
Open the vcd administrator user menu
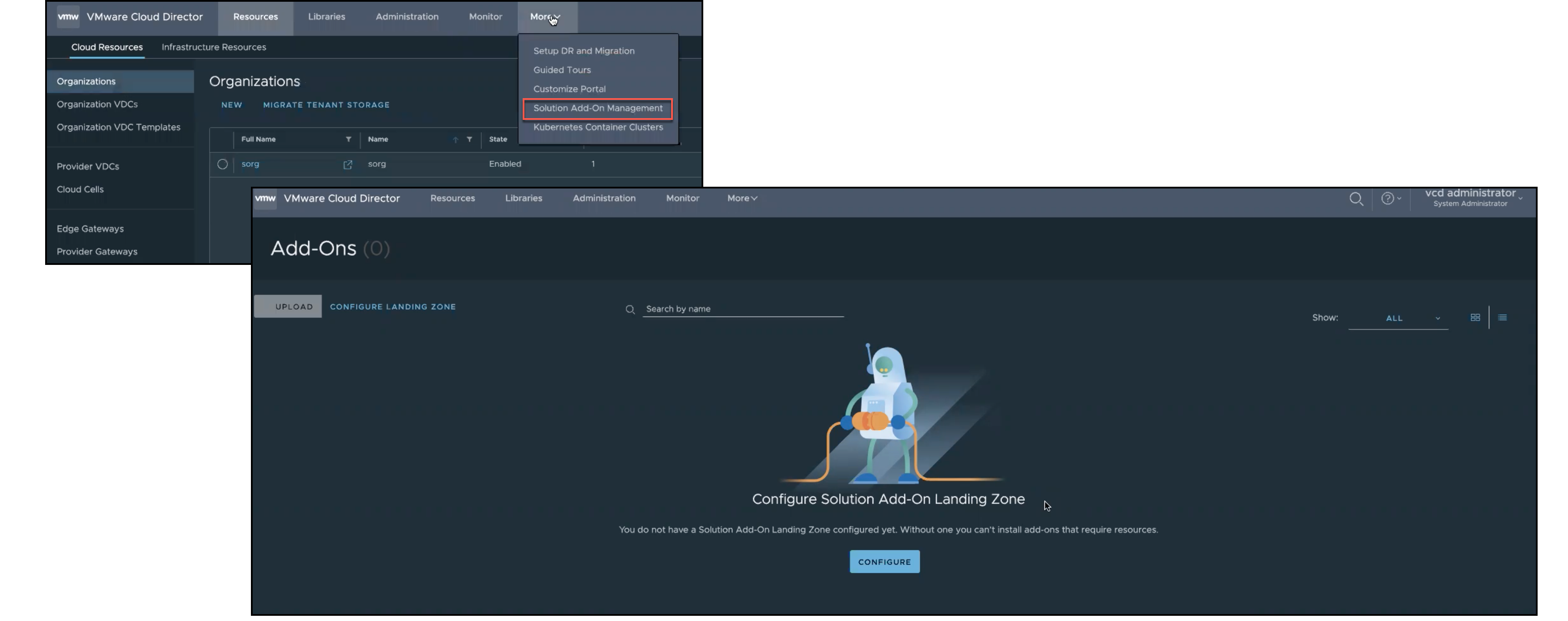(1472, 198)
